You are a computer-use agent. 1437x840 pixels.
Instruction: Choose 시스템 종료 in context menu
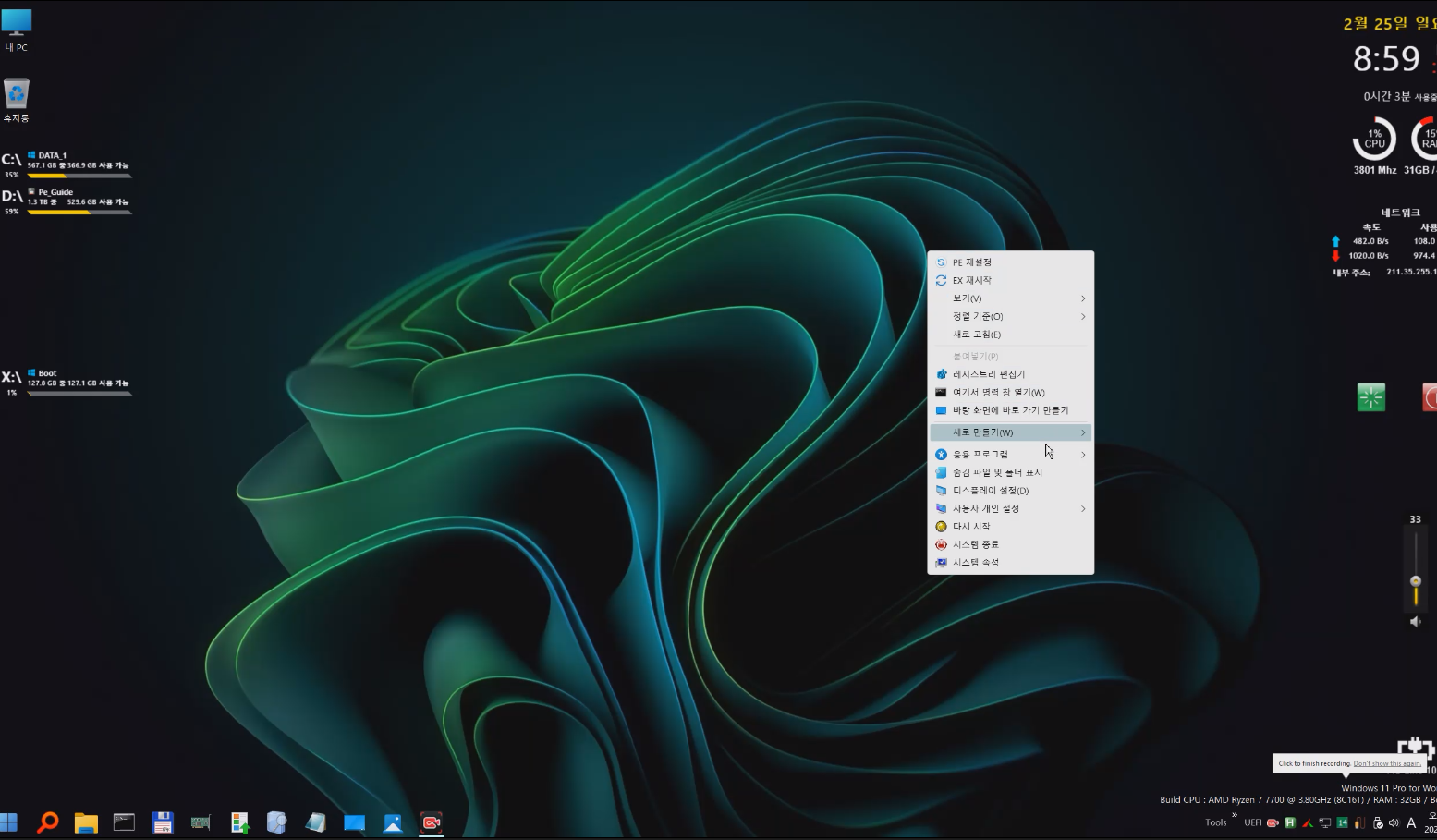click(x=1011, y=544)
